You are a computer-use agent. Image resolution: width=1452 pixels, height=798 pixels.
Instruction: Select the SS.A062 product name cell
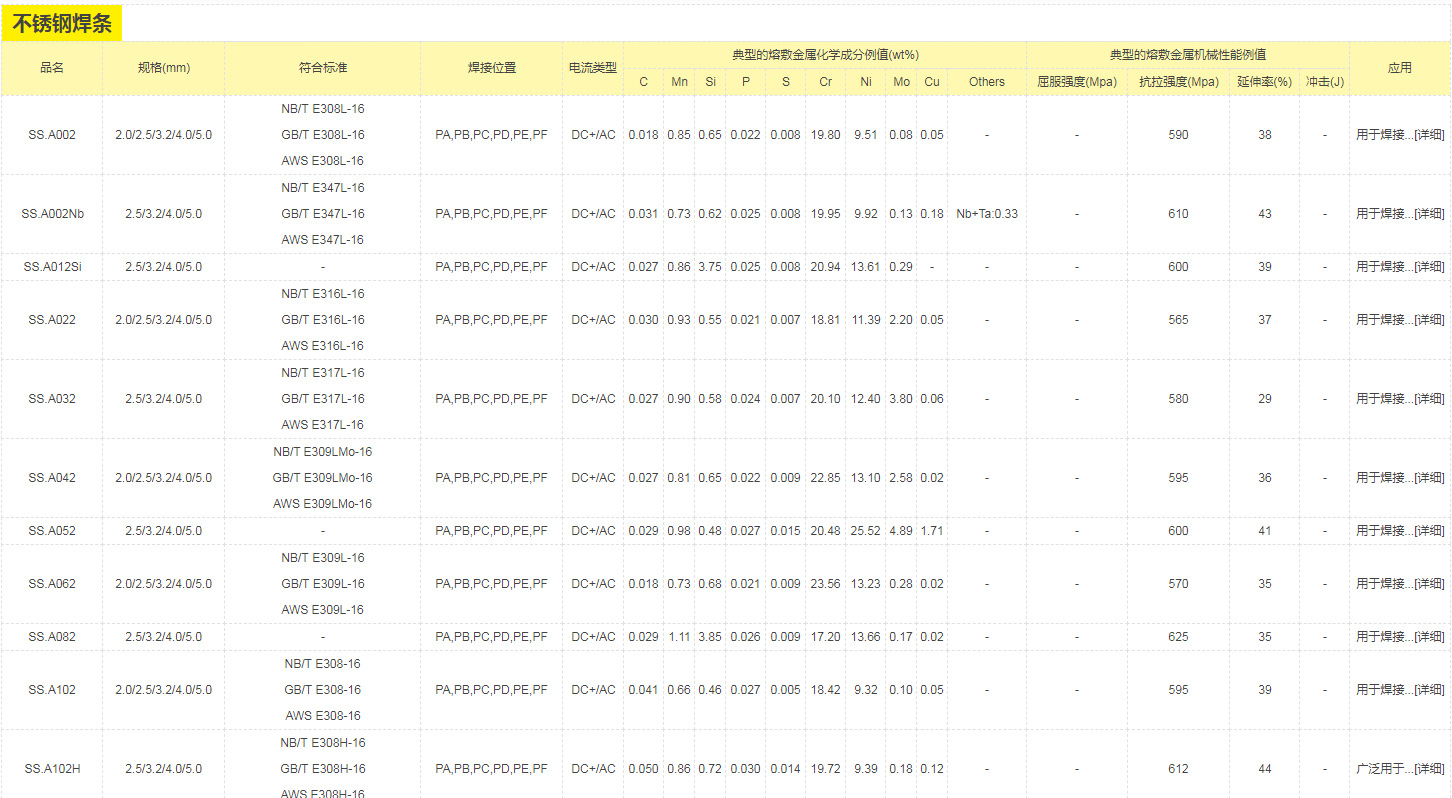(52, 584)
